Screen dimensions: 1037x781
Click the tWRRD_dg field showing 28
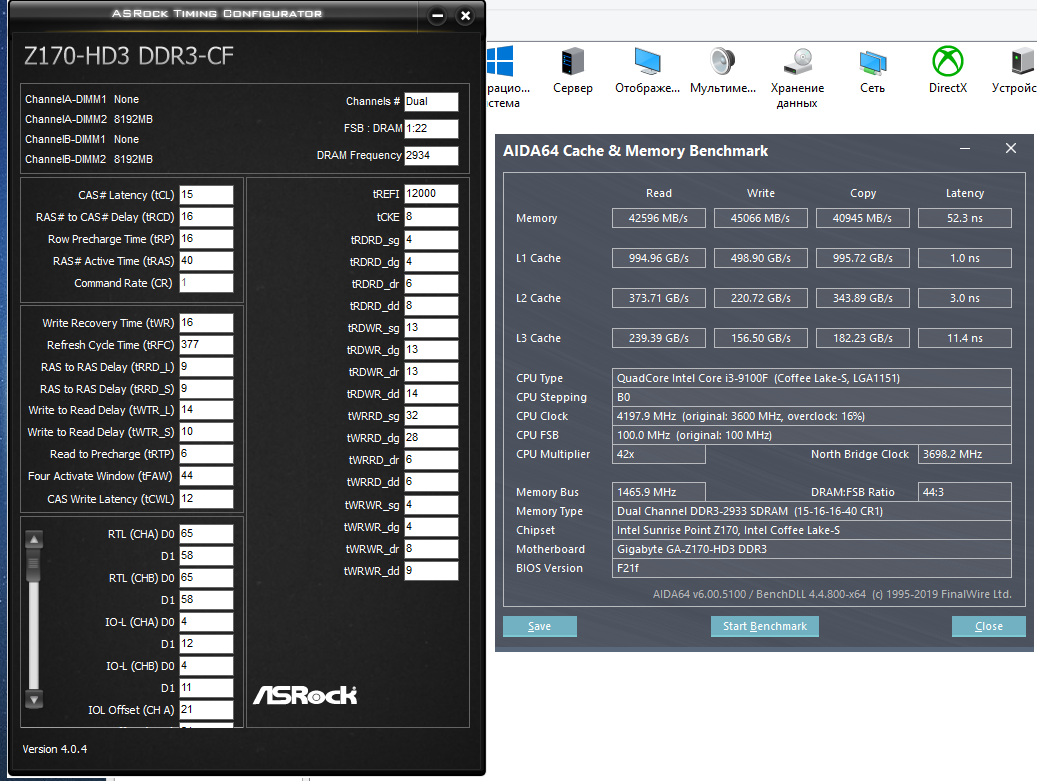point(431,438)
